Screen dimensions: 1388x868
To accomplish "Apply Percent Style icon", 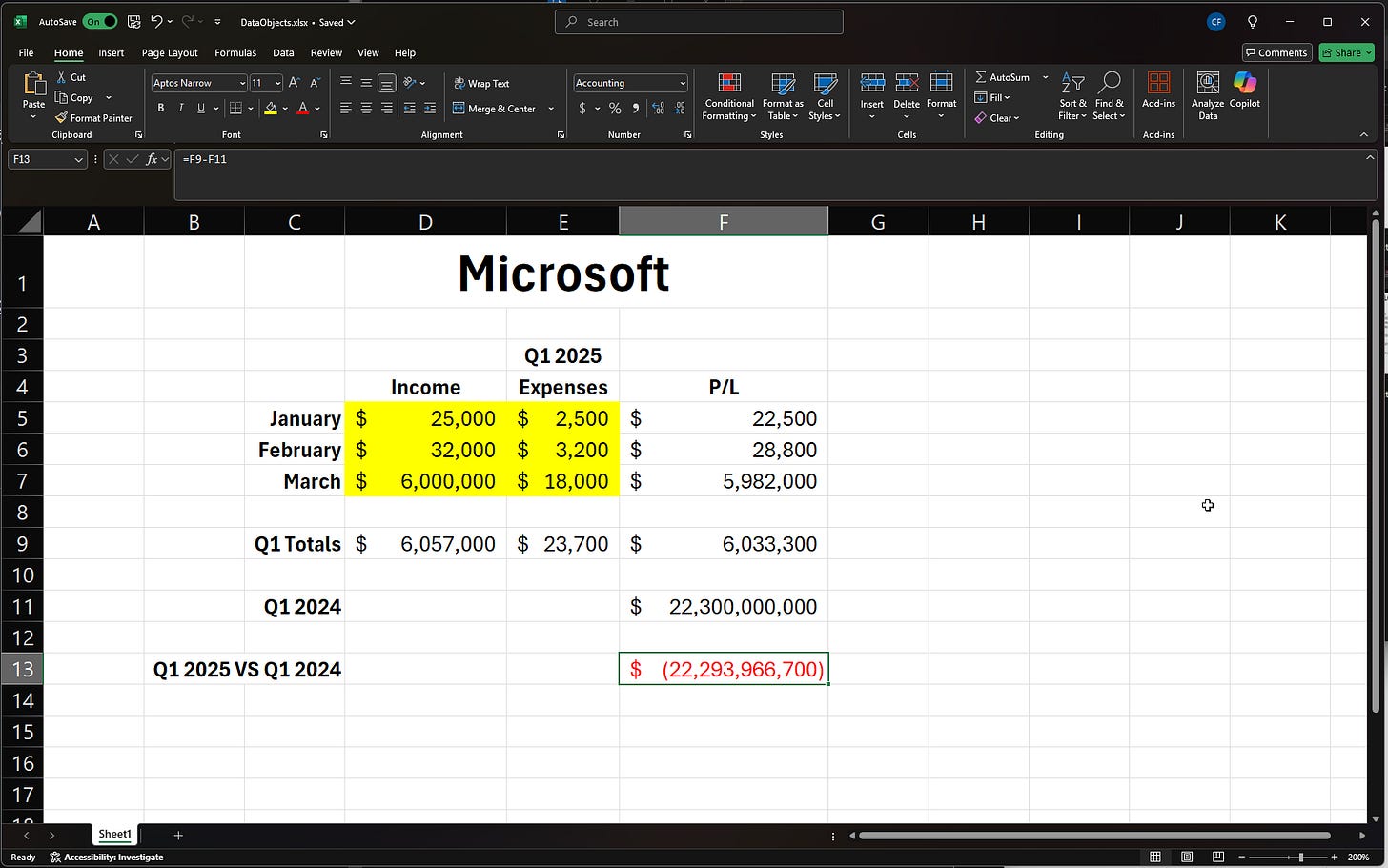I will tap(615, 109).
